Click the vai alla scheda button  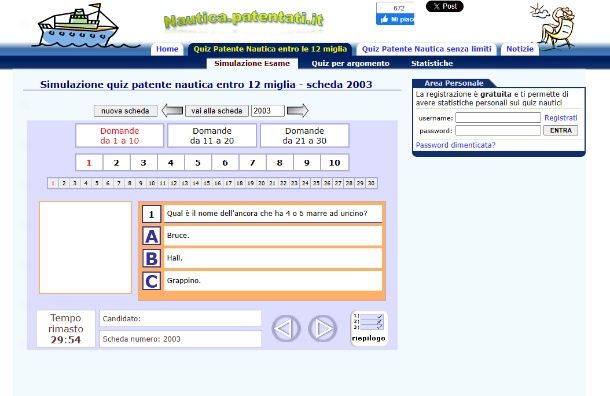pos(217,111)
